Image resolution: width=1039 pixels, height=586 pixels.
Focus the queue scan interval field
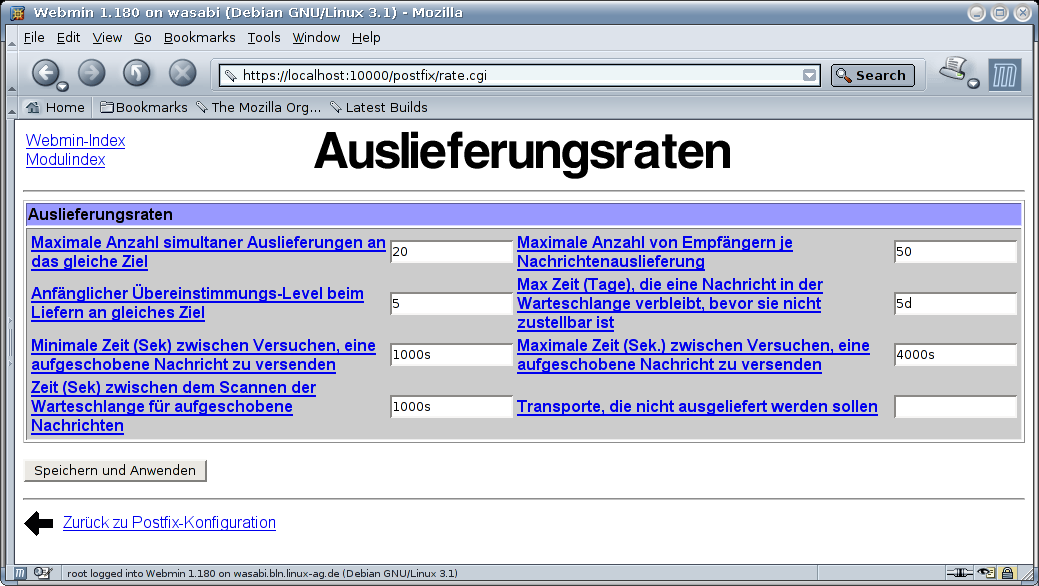[x=451, y=406]
